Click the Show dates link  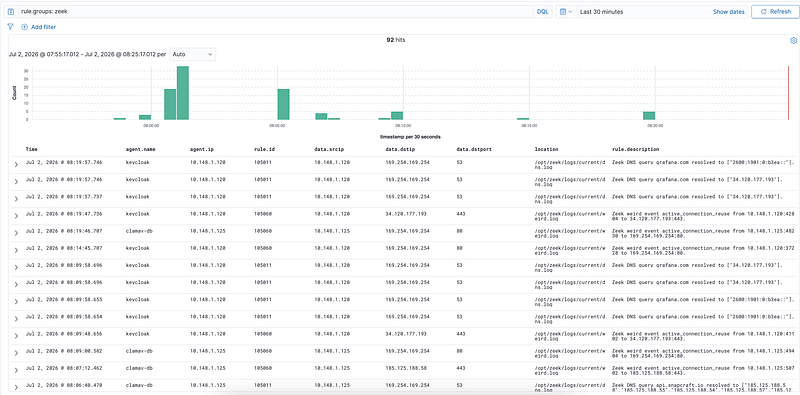coord(729,12)
